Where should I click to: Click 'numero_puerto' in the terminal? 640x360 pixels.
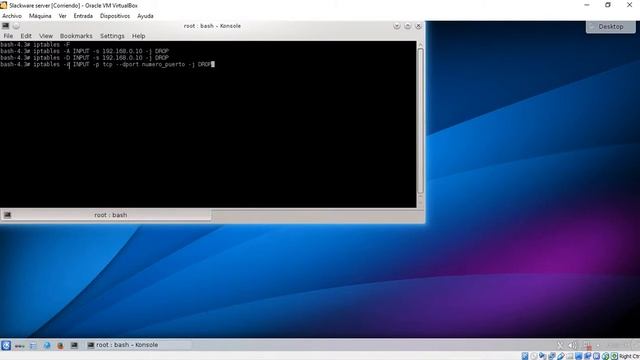coord(163,64)
